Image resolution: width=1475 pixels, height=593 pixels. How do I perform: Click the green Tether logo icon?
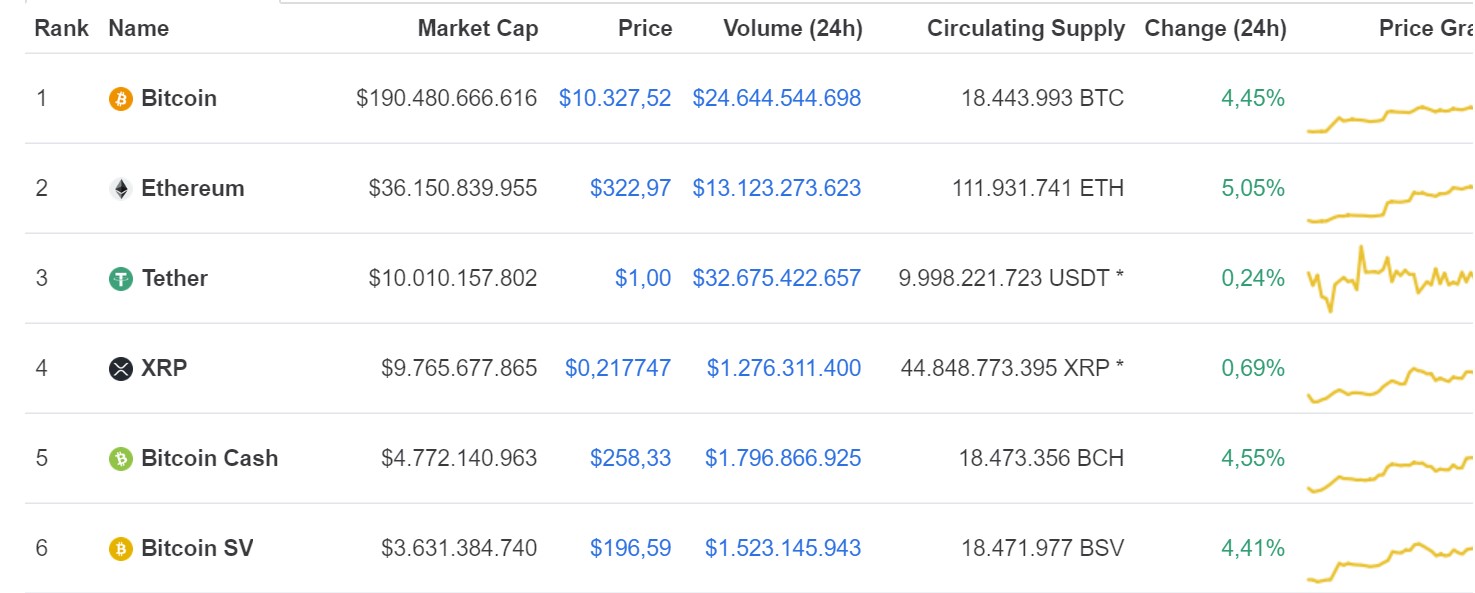coord(121,279)
